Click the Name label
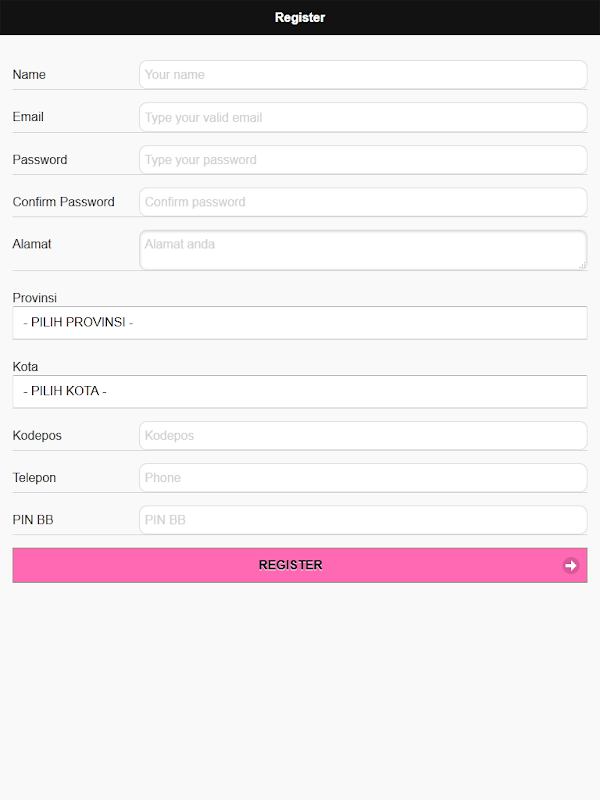This screenshot has height=800, width=600. click(29, 75)
